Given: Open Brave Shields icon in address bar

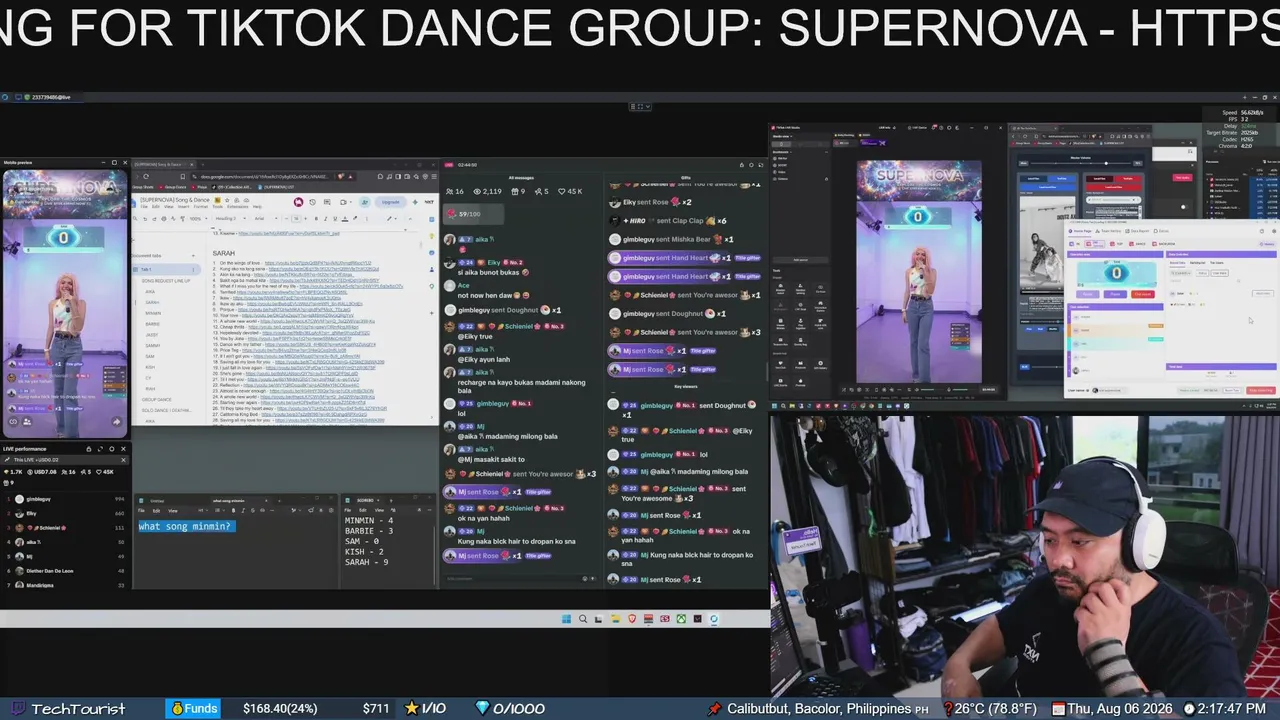Looking at the screenshot, I should 341,177.
